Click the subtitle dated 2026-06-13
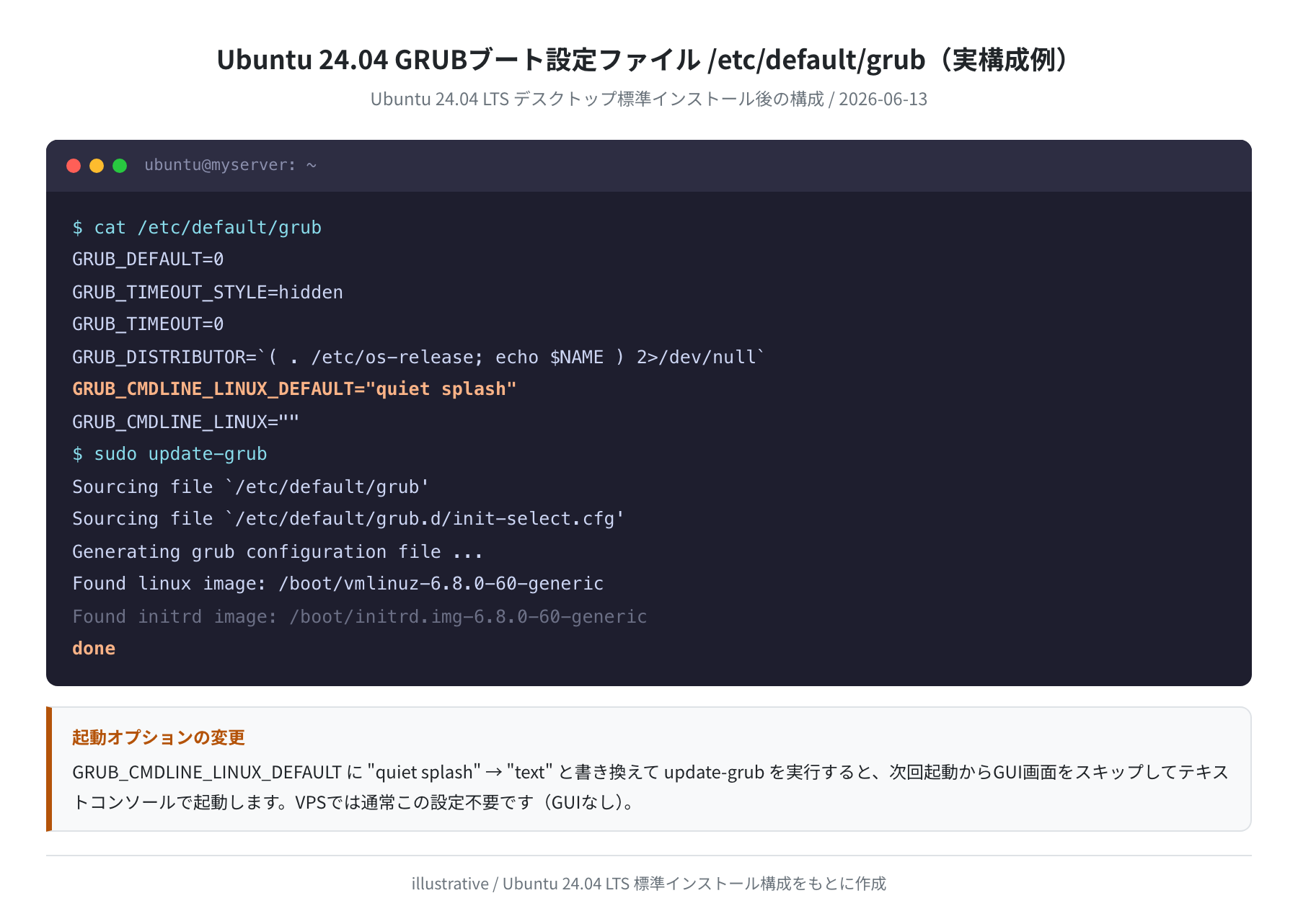 coord(648,99)
